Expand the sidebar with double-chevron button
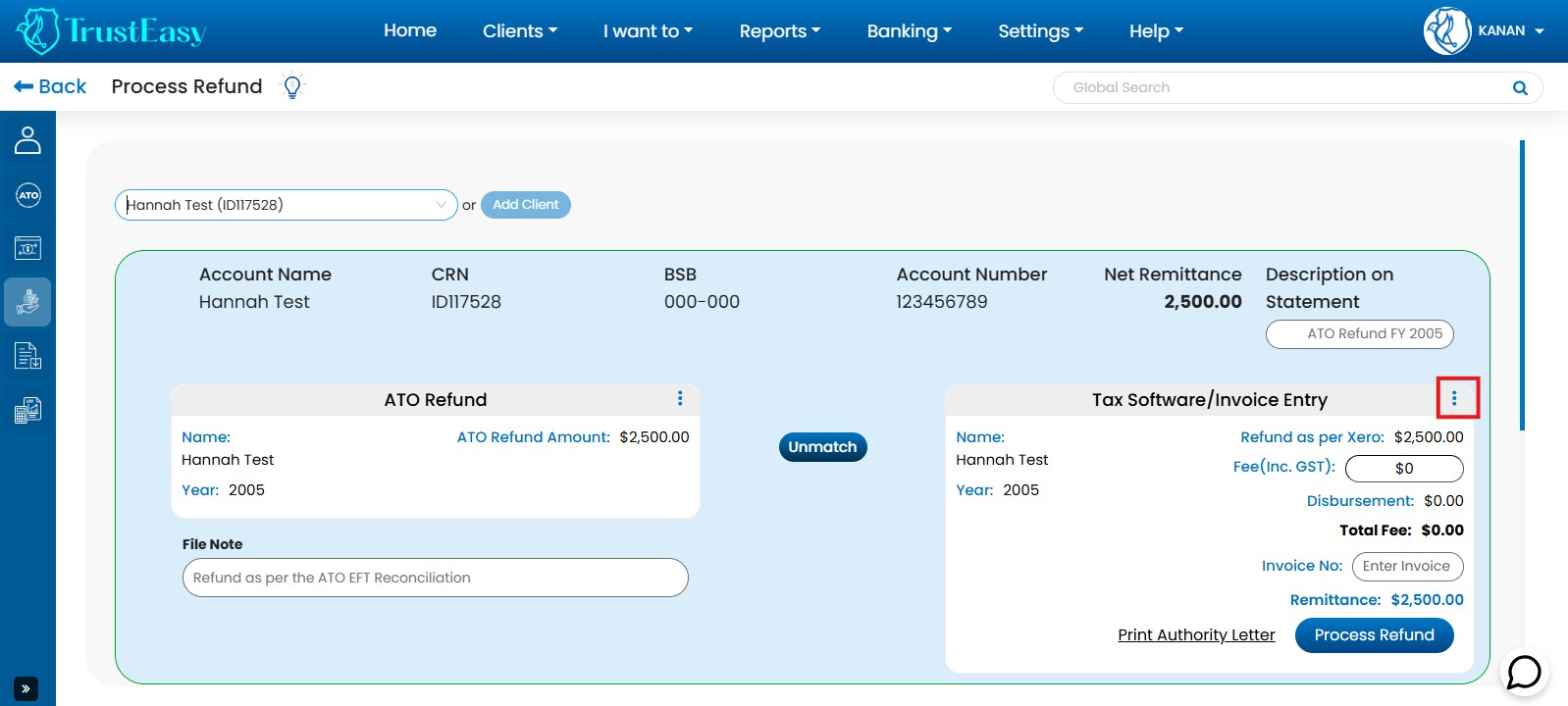Image resolution: width=1568 pixels, height=706 pixels. [x=26, y=688]
